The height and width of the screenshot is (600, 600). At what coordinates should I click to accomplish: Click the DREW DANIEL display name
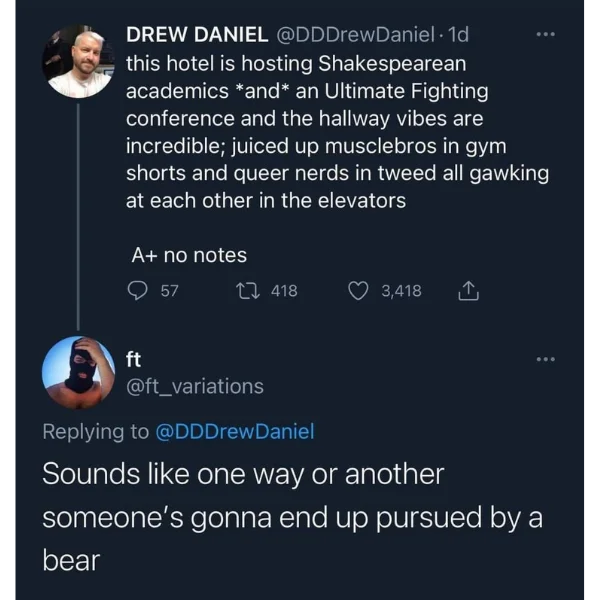pos(197,34)
